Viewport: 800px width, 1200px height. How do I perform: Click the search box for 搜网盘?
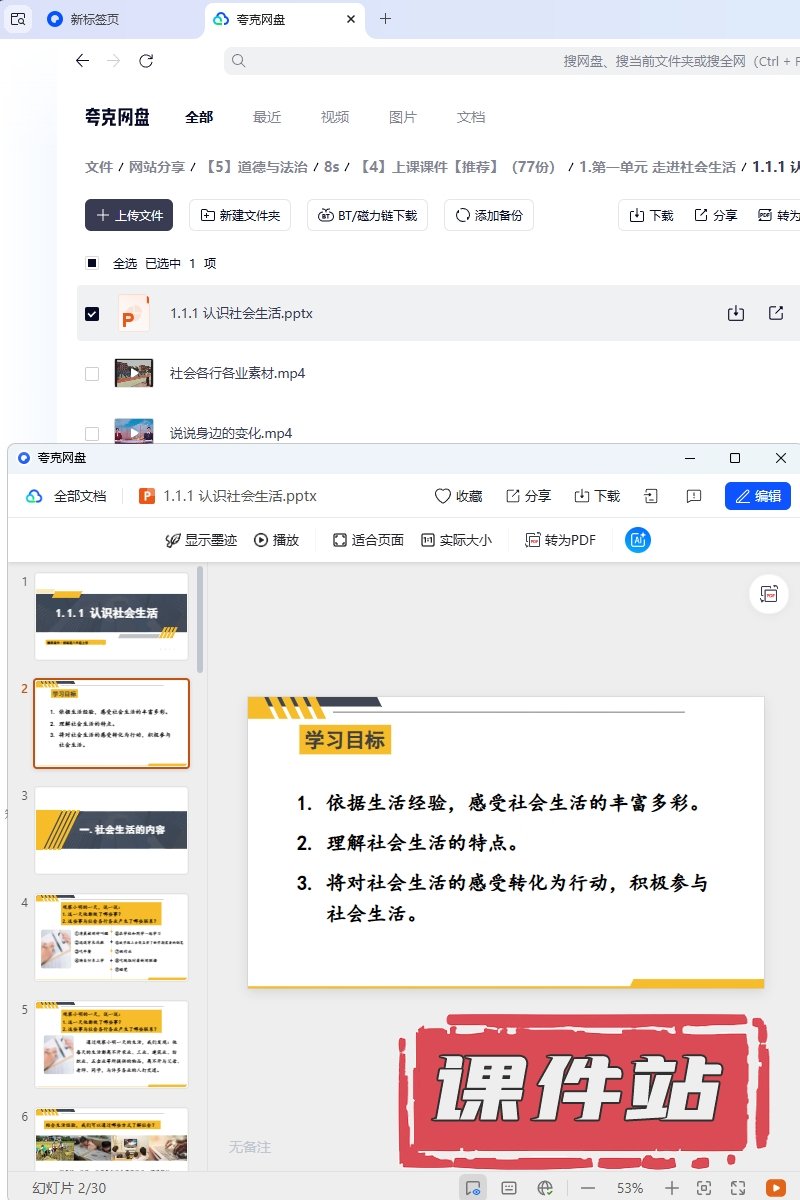tap(500, 61)
